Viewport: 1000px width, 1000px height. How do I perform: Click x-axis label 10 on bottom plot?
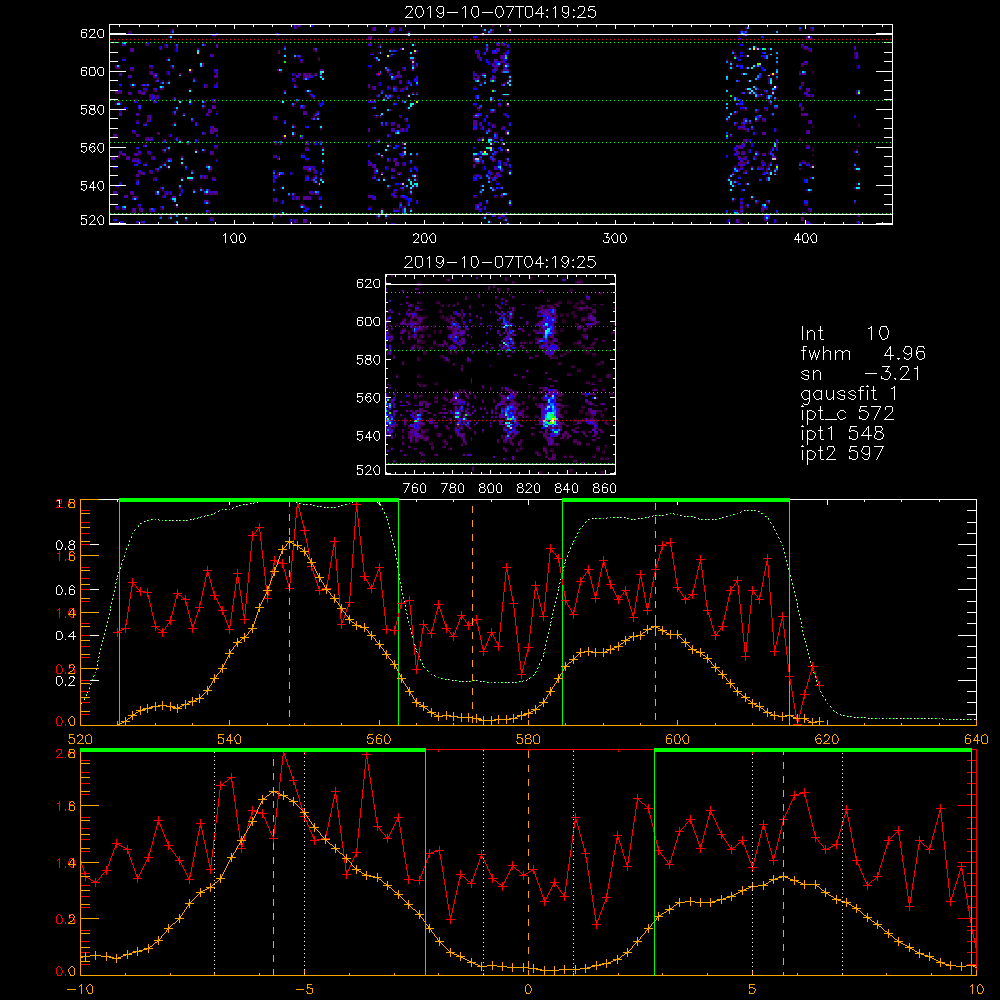976,990
